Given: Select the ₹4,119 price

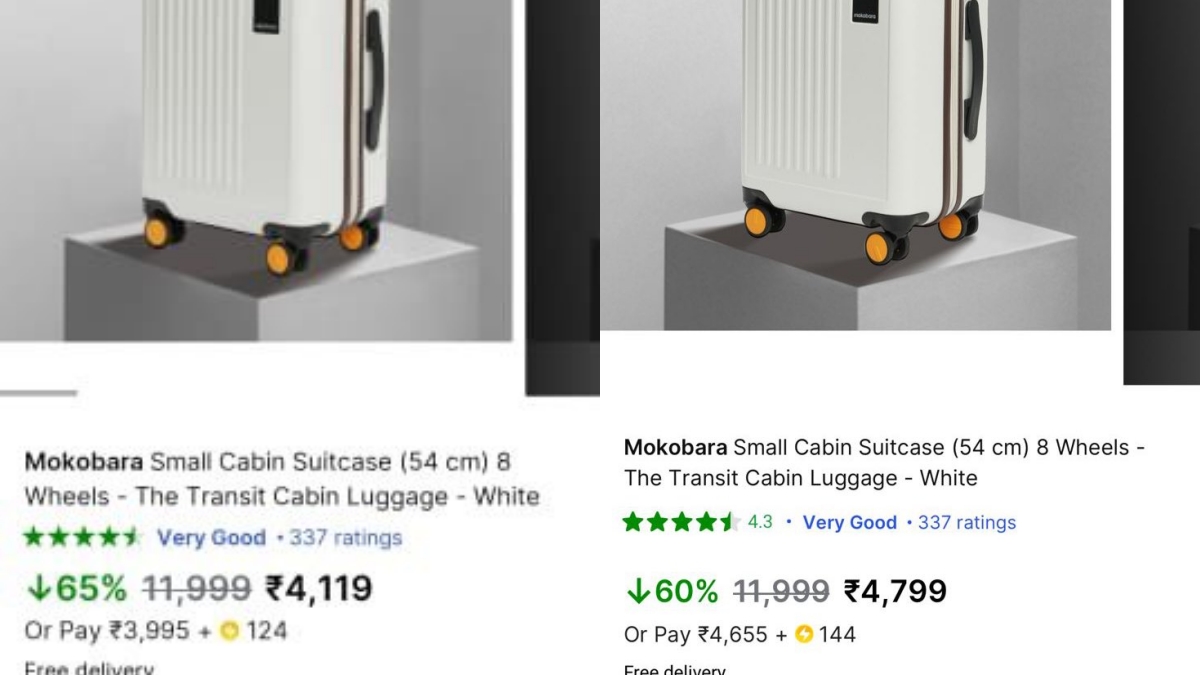Looking at the screenshot, I should point(318,588).
